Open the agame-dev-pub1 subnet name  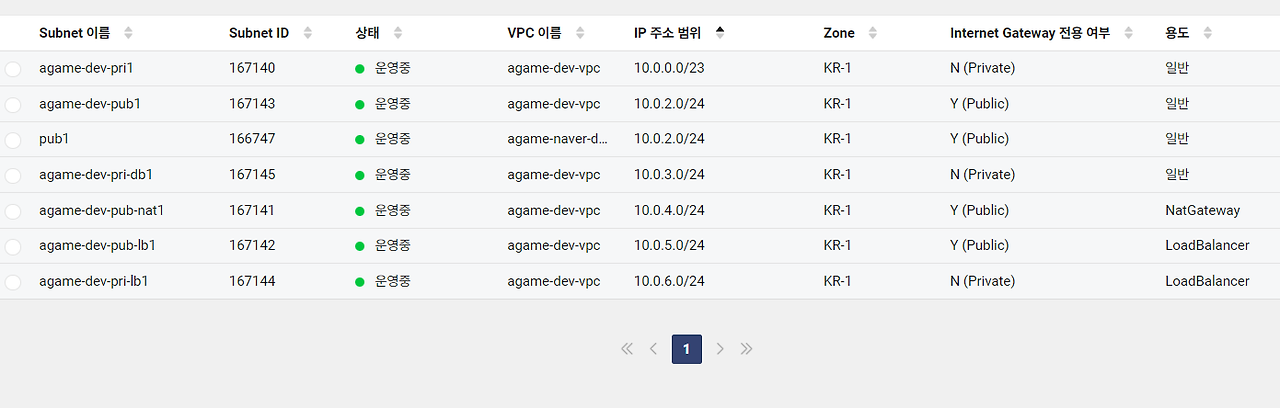point(90,104)
